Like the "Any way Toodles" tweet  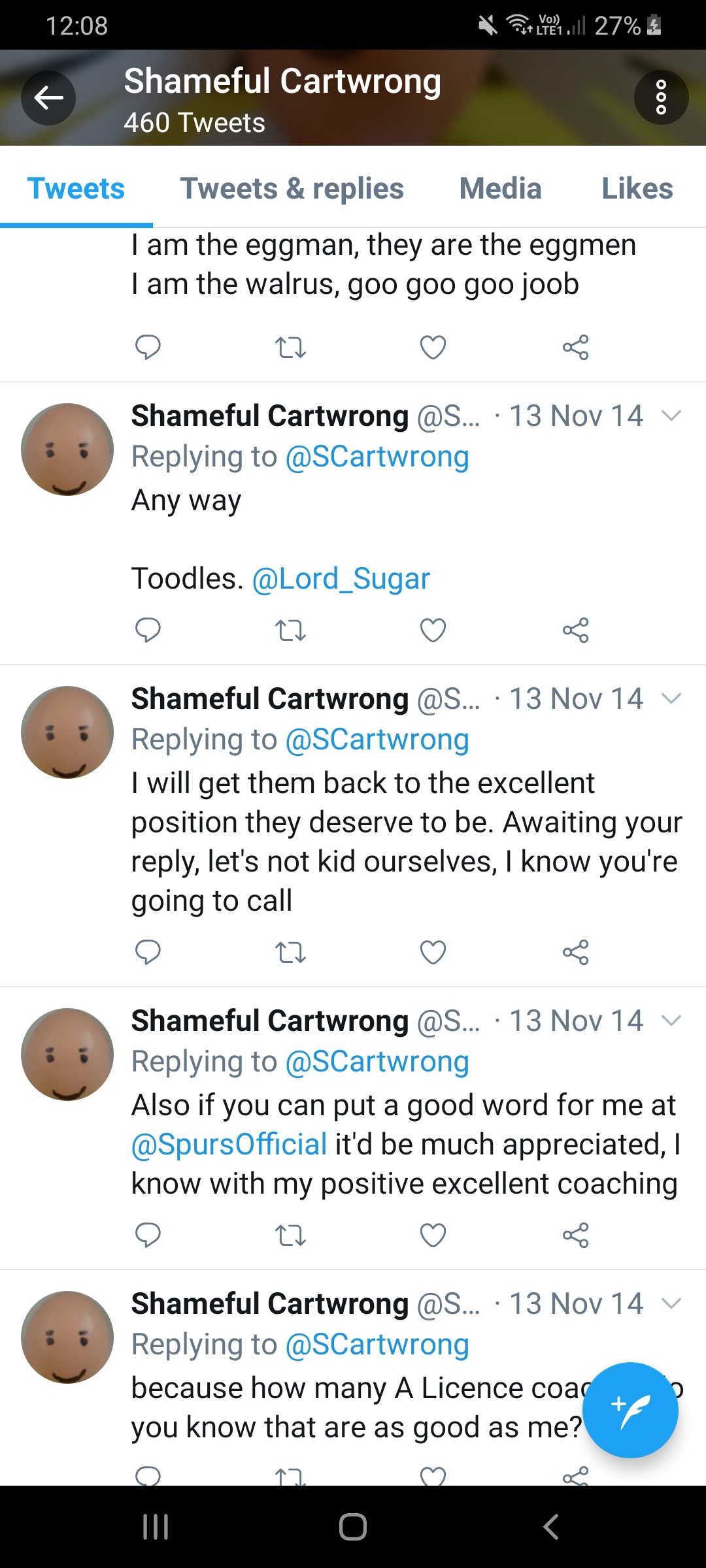[433, 630]
